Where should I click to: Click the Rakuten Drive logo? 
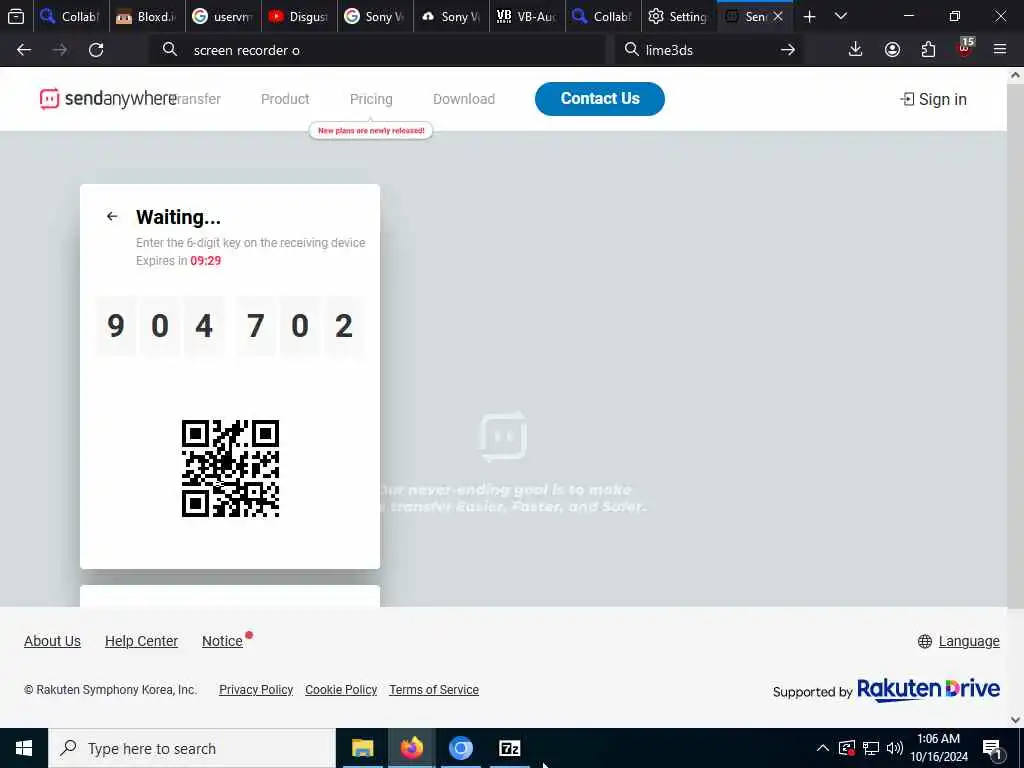pyautogui.click(x=928, y=690)
